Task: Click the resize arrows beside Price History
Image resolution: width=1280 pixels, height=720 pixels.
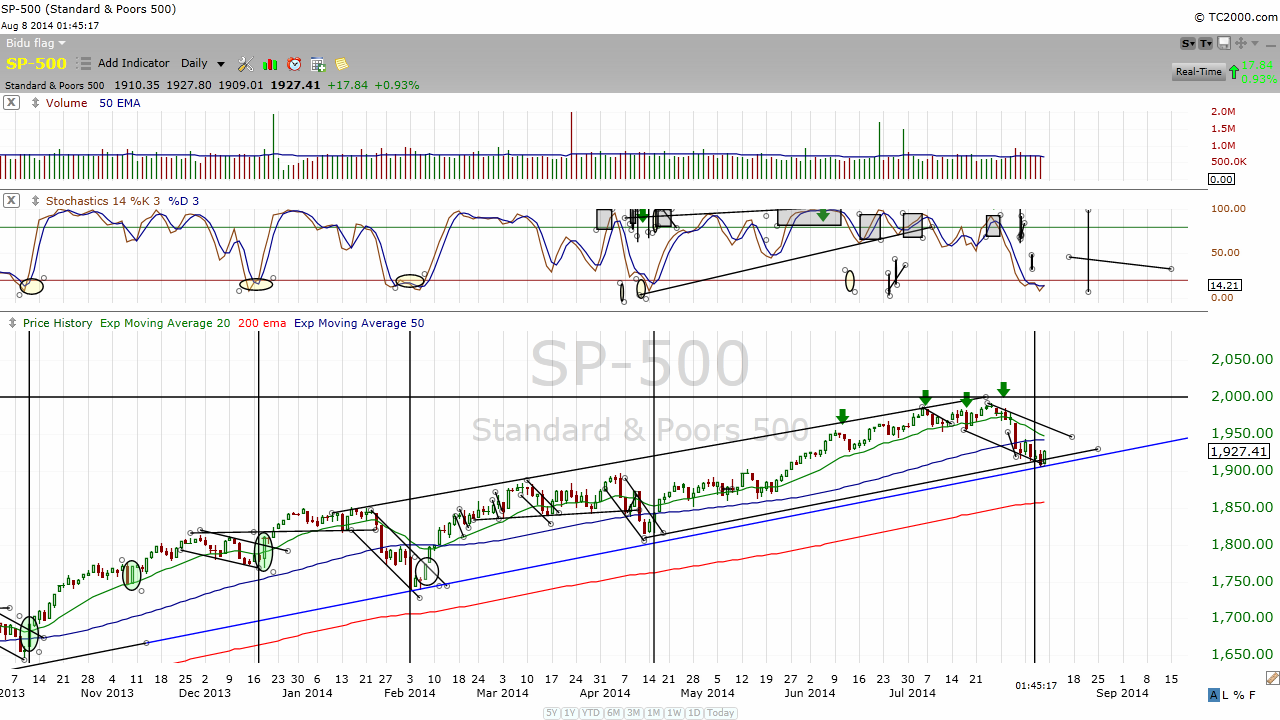Action: (x=13, y=323)
